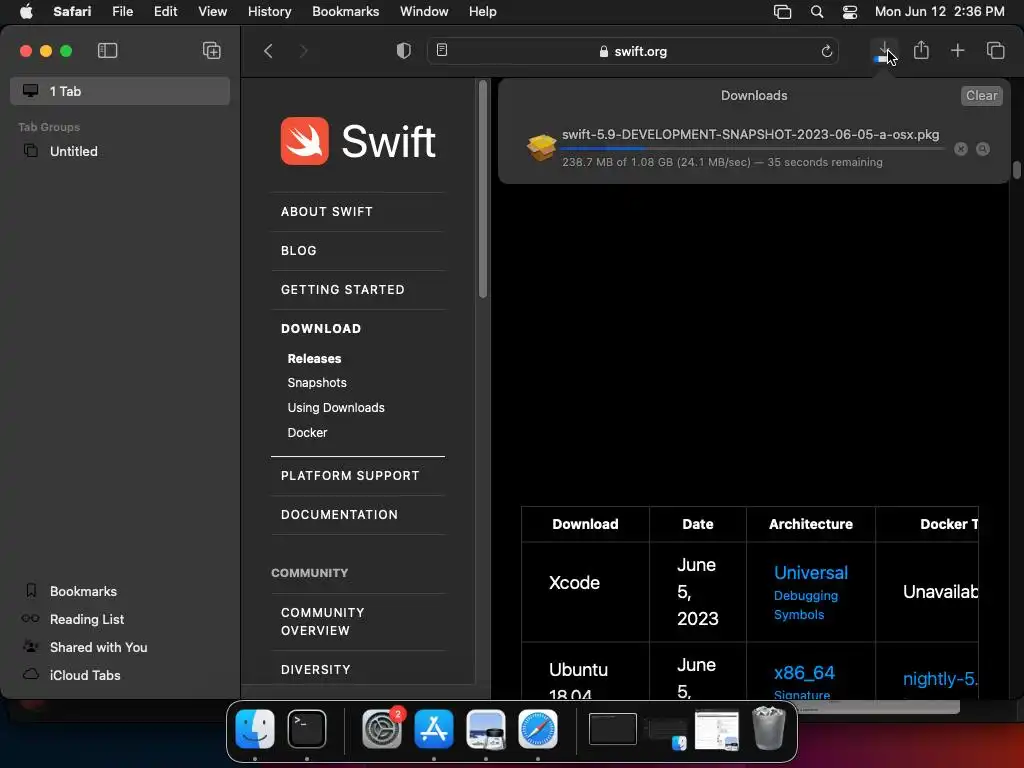1024x768 pixels.
Task: Clear the Downloads list
Action: click(x=981, y=95)
